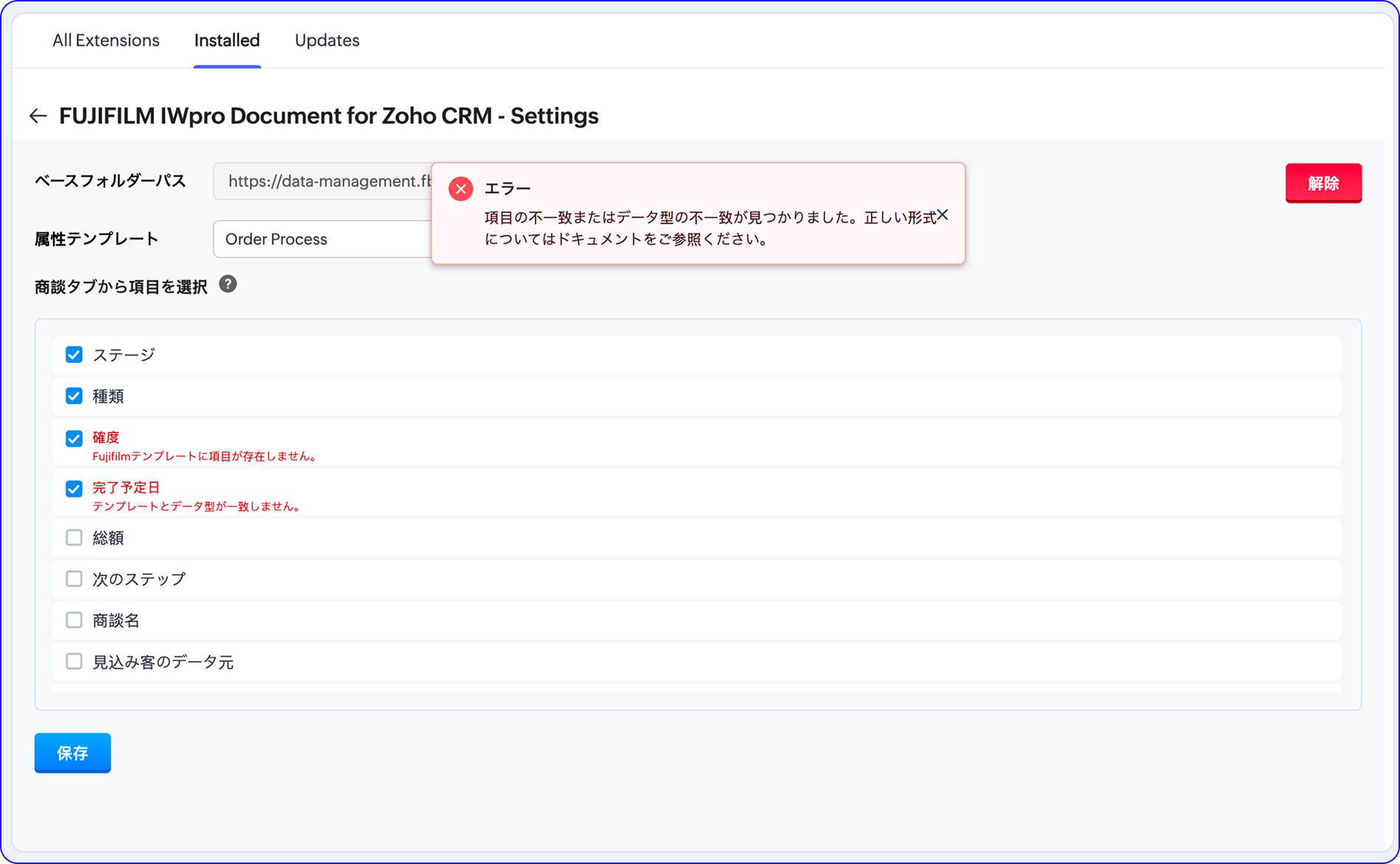Image resolution: width=1400 pixels, height=864 pixels.
Task: Click the テンプレートとデータ型が一致しません error text
Action: click(x=197, y=506)
